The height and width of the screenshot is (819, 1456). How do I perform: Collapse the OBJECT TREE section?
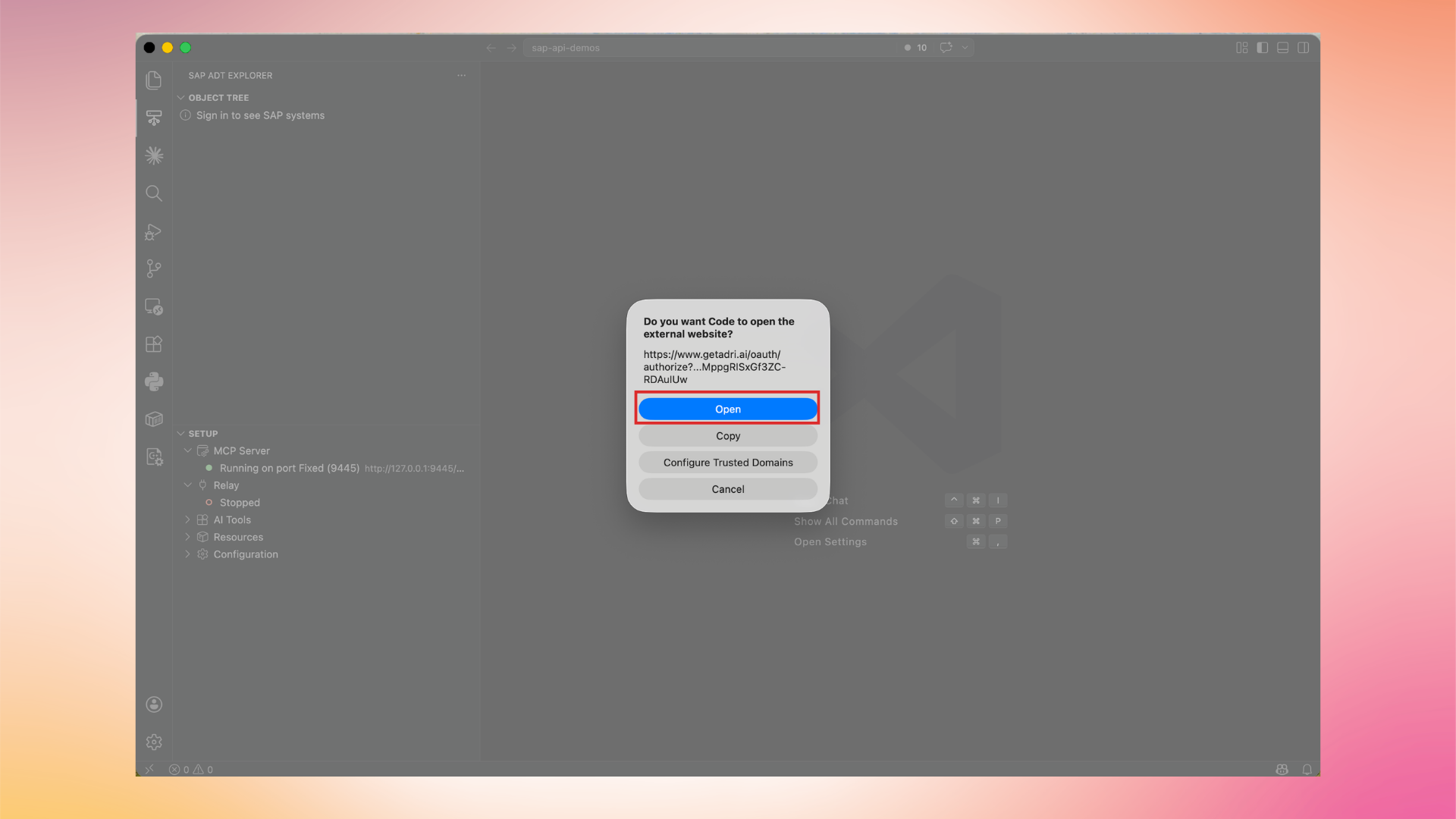(x=181, y=97)
